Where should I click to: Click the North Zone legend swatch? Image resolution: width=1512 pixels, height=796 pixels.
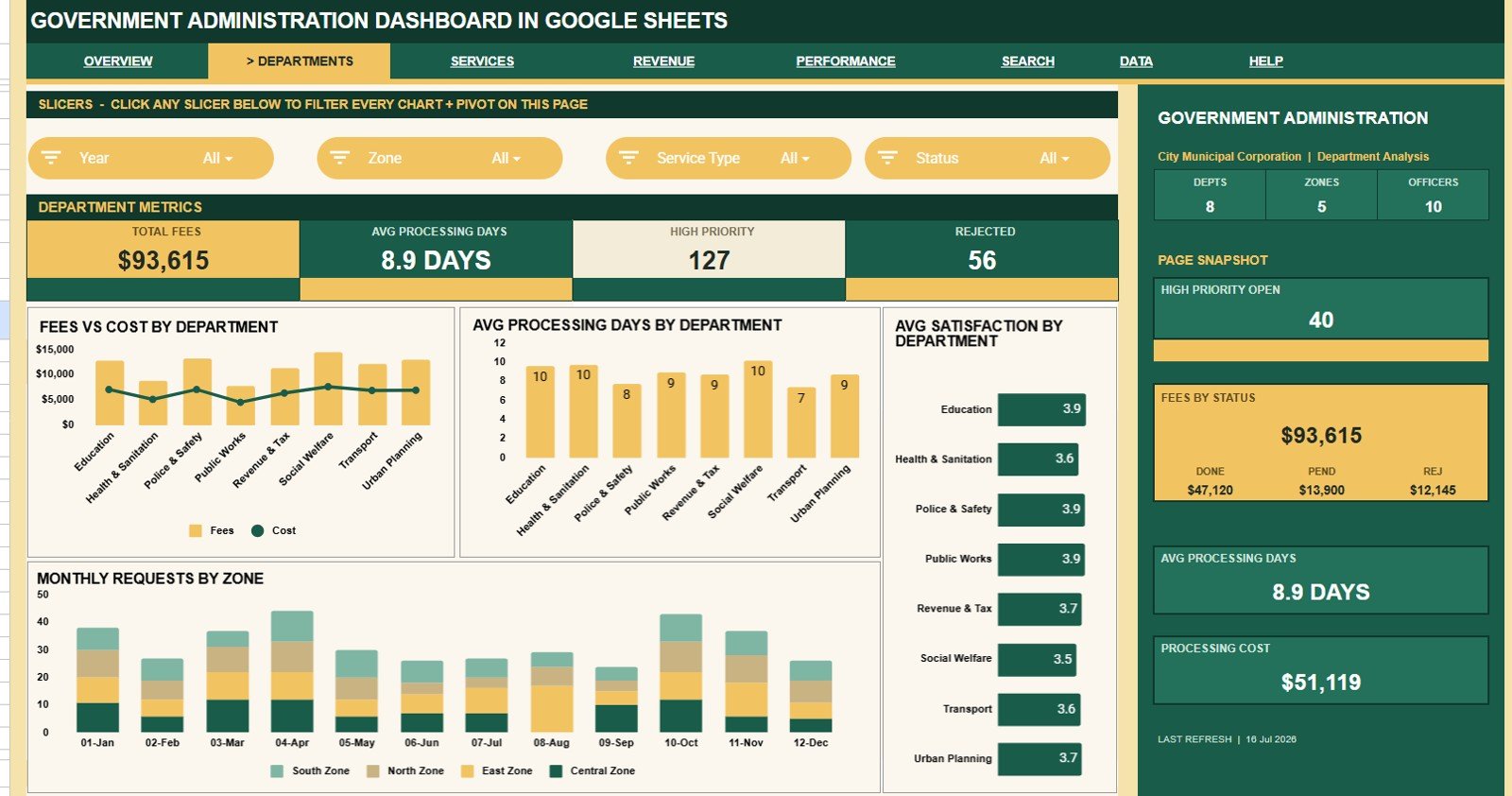[372, 771]
